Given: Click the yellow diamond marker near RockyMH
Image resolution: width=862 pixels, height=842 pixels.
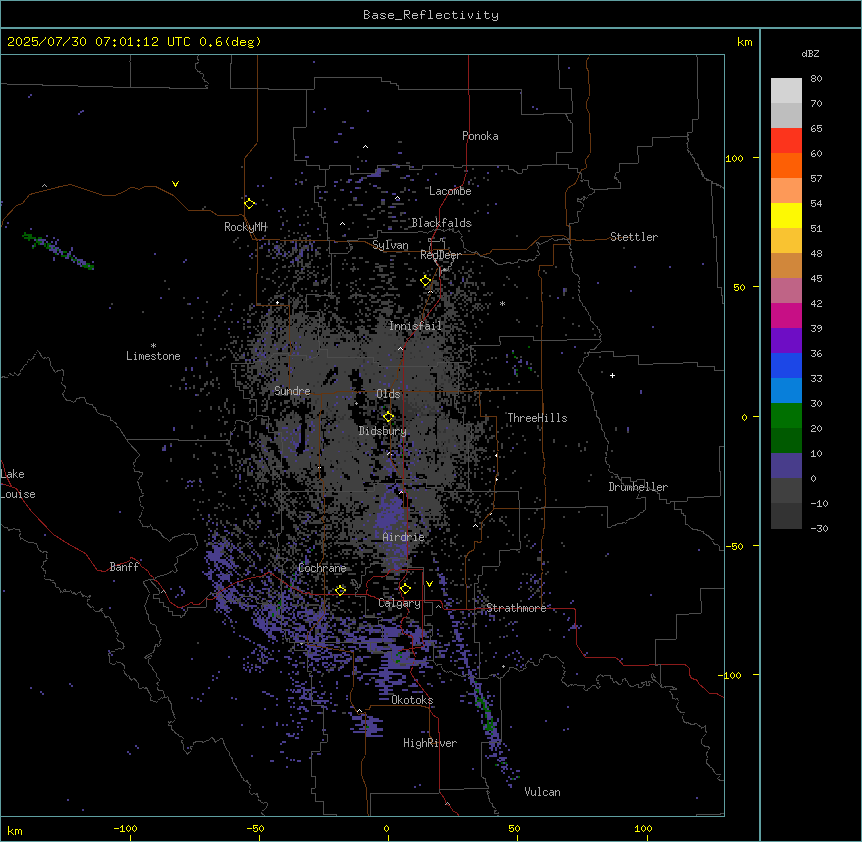Looking at the screenshot, I should click(x=250, y=204).
